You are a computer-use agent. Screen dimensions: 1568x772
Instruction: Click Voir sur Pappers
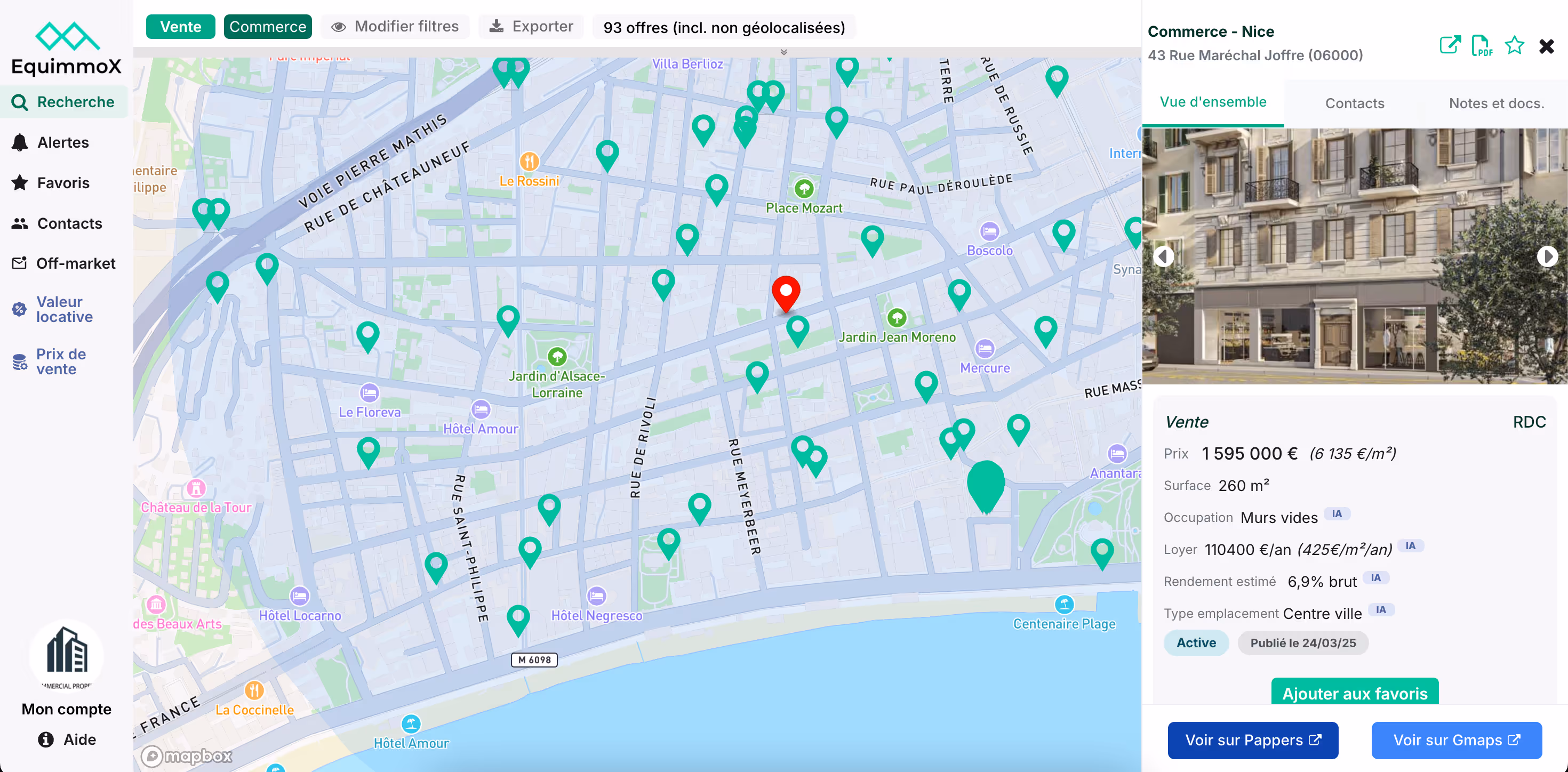click(x=1253, y=740)
